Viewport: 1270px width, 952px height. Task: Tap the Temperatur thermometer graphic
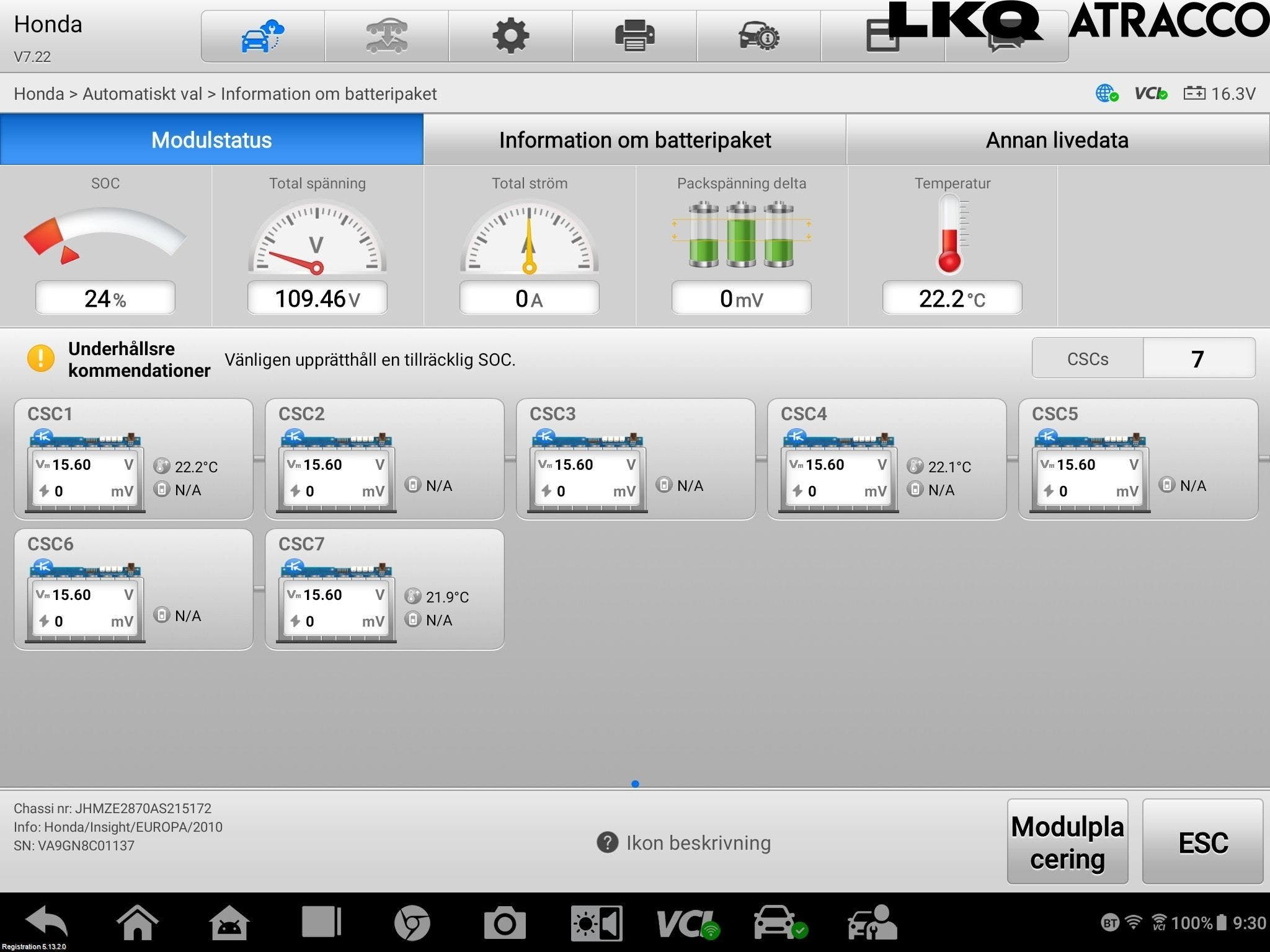[951, 234]
